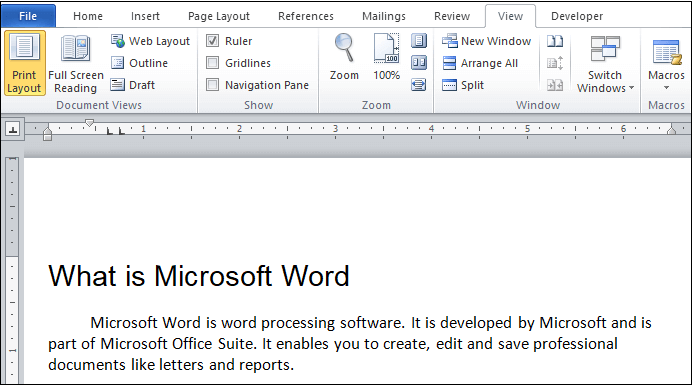692x385 pixels.
Task: Enable the Gridlines checkbox
Action: (x=213, y=63)
